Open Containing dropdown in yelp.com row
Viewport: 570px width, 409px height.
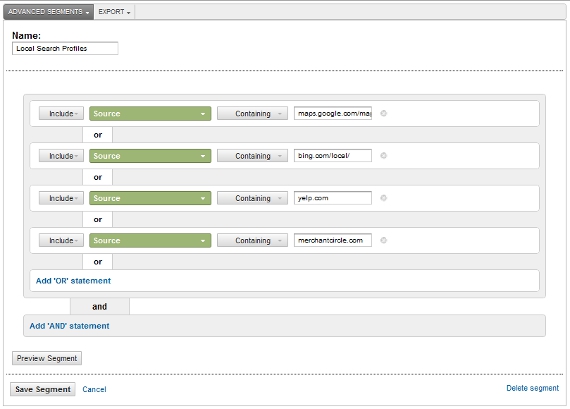pyautogui.click(x=253, y=198)
